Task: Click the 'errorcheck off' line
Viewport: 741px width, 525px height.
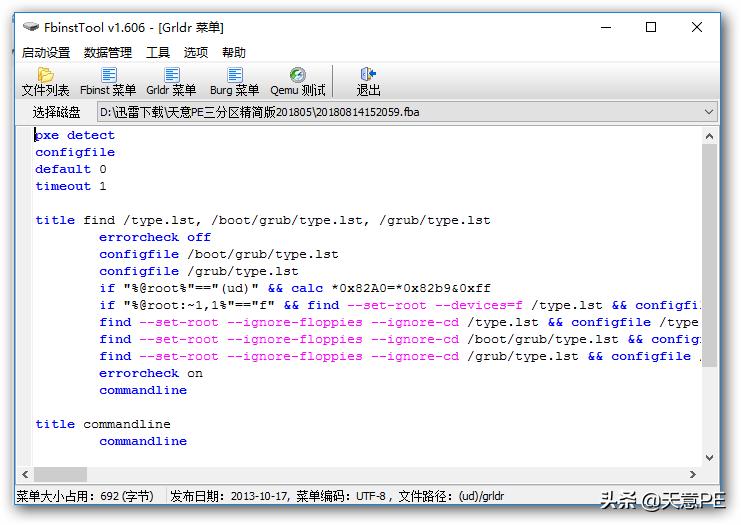Action: 155,237
